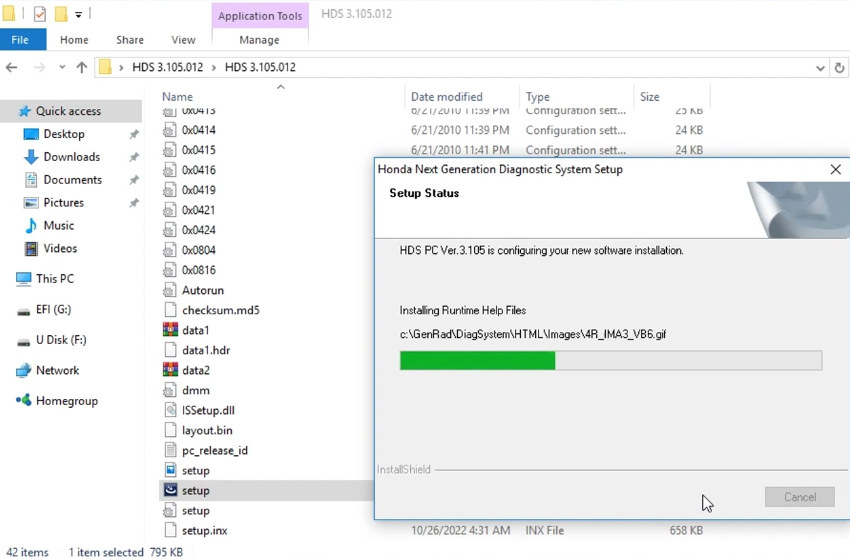Open the Manage tab under Application Tools
Image resolution: width=850 pixels, height=559 pixels.
(x=259, y=40)
